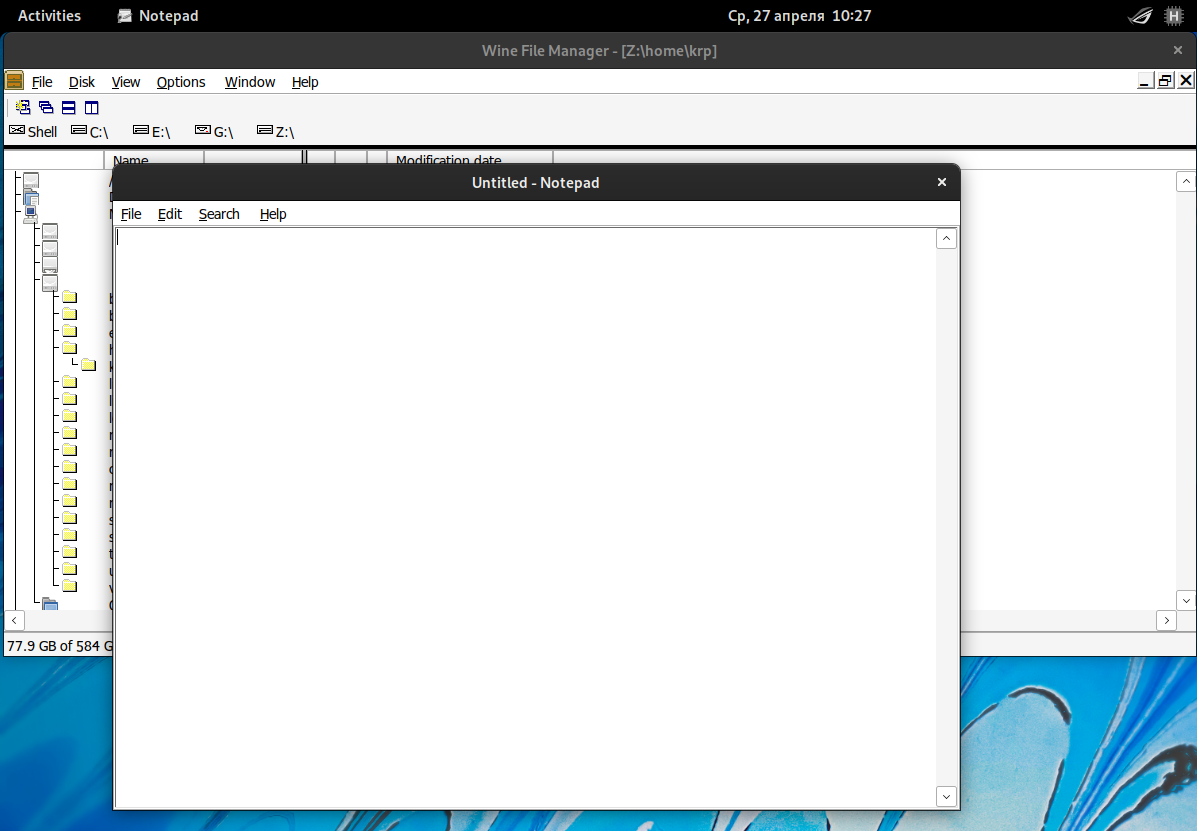
Task: Open Help menu in Wine File Manager
Action: (x=305, y=82)
